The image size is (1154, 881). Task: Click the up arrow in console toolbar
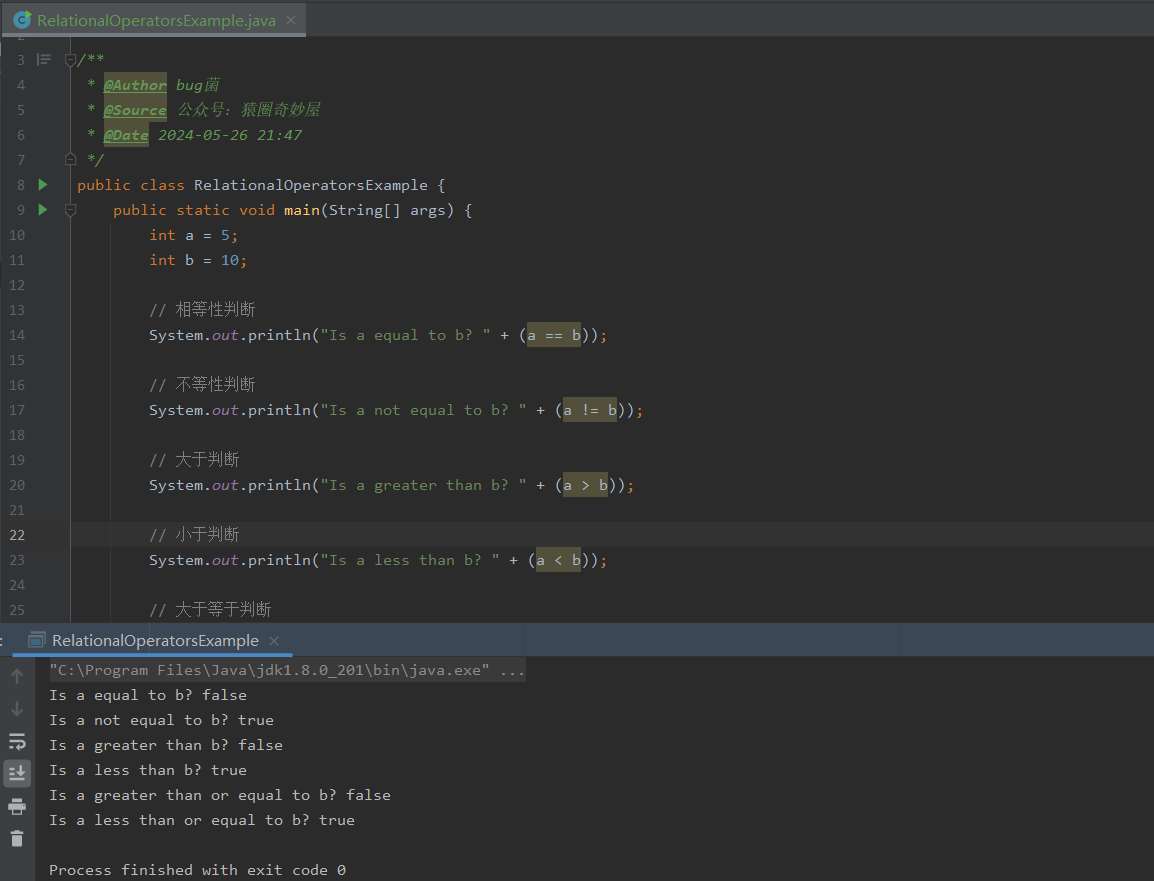17,676
